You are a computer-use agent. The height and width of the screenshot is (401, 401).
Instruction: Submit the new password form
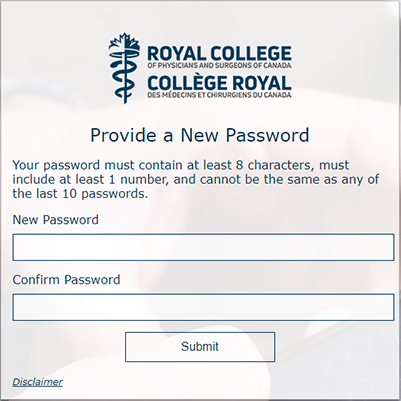point(200,347)
